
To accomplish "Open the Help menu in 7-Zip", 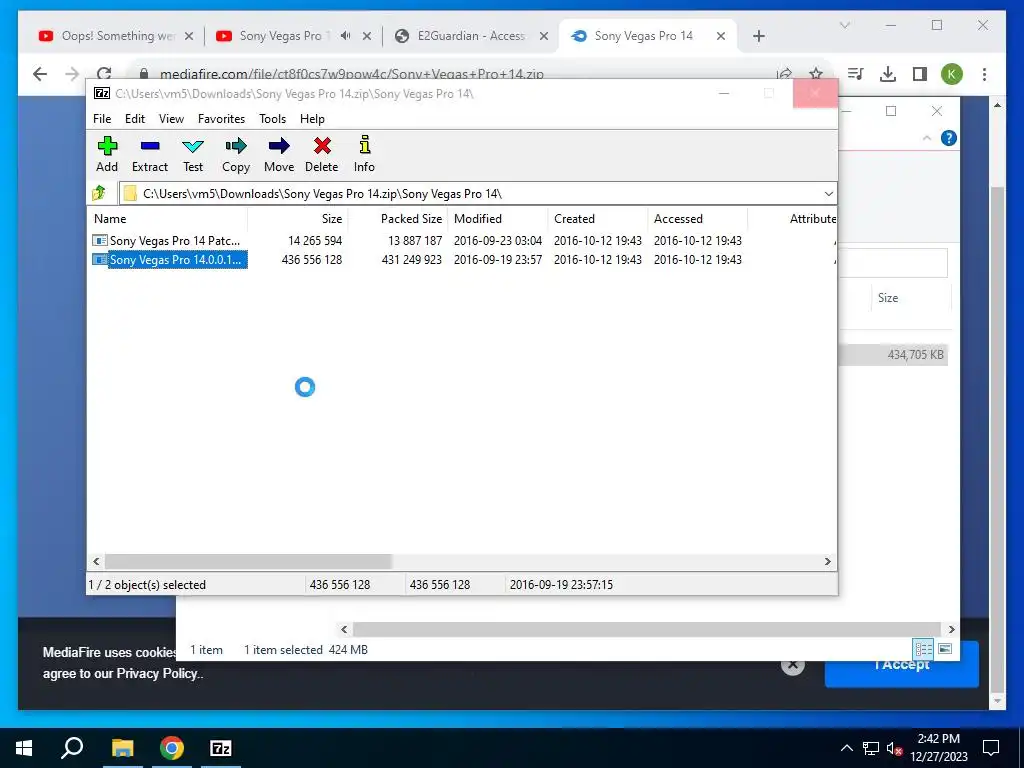I will [x=312, y=119].
